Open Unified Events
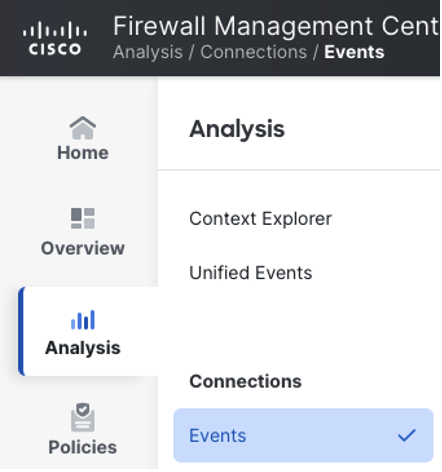Image resolution: width=442 pixels, height=472 pixels. coord(251,273)
